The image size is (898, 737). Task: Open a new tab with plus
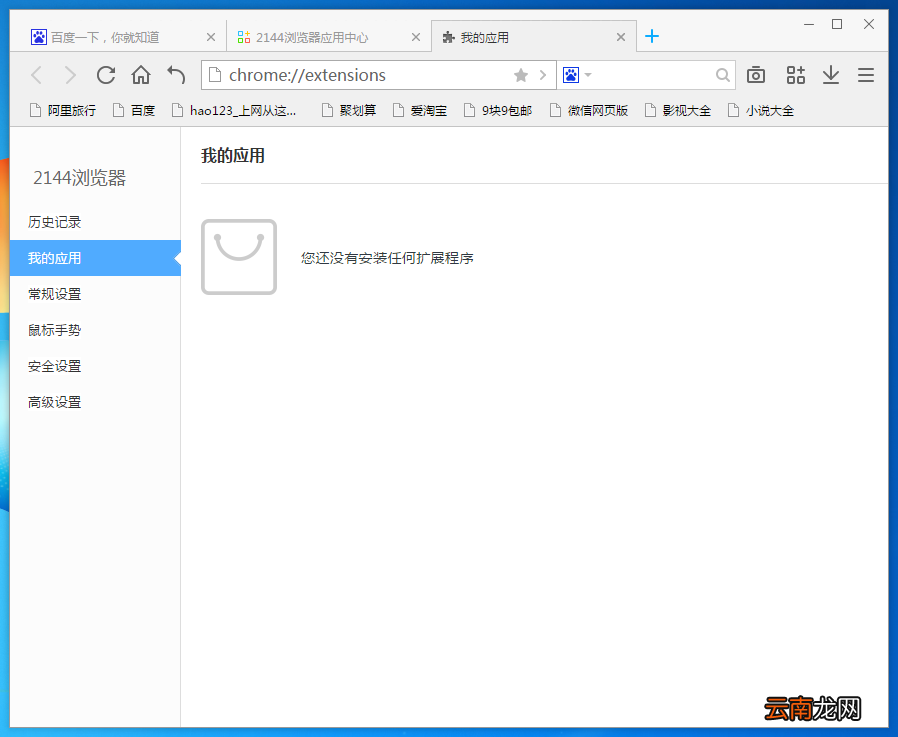[x=652, y=37]
